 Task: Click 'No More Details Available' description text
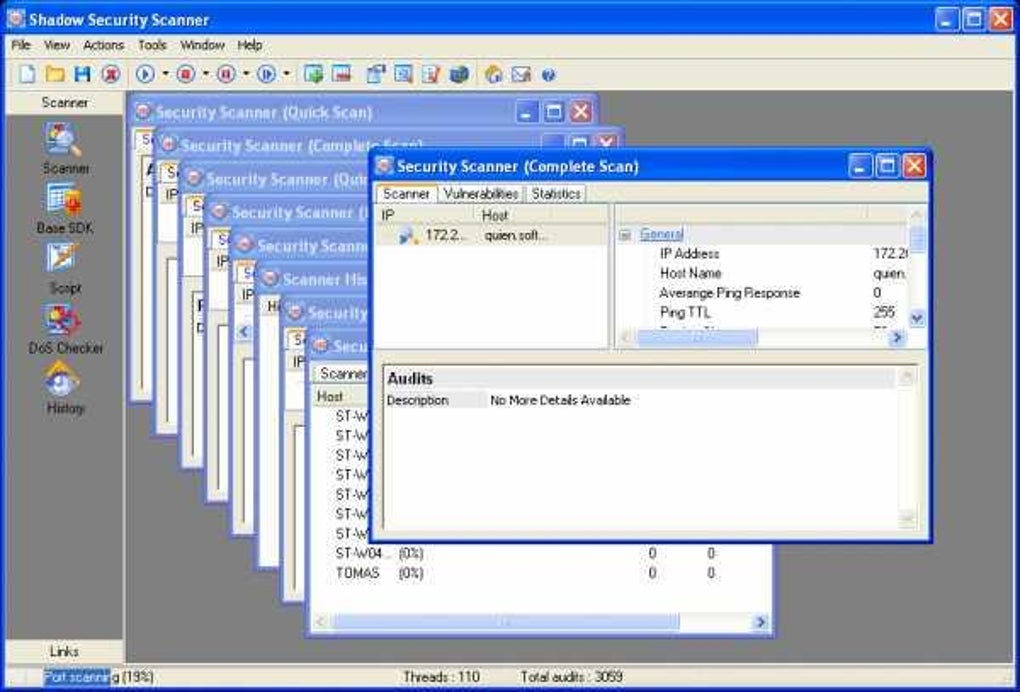point(560,400)
